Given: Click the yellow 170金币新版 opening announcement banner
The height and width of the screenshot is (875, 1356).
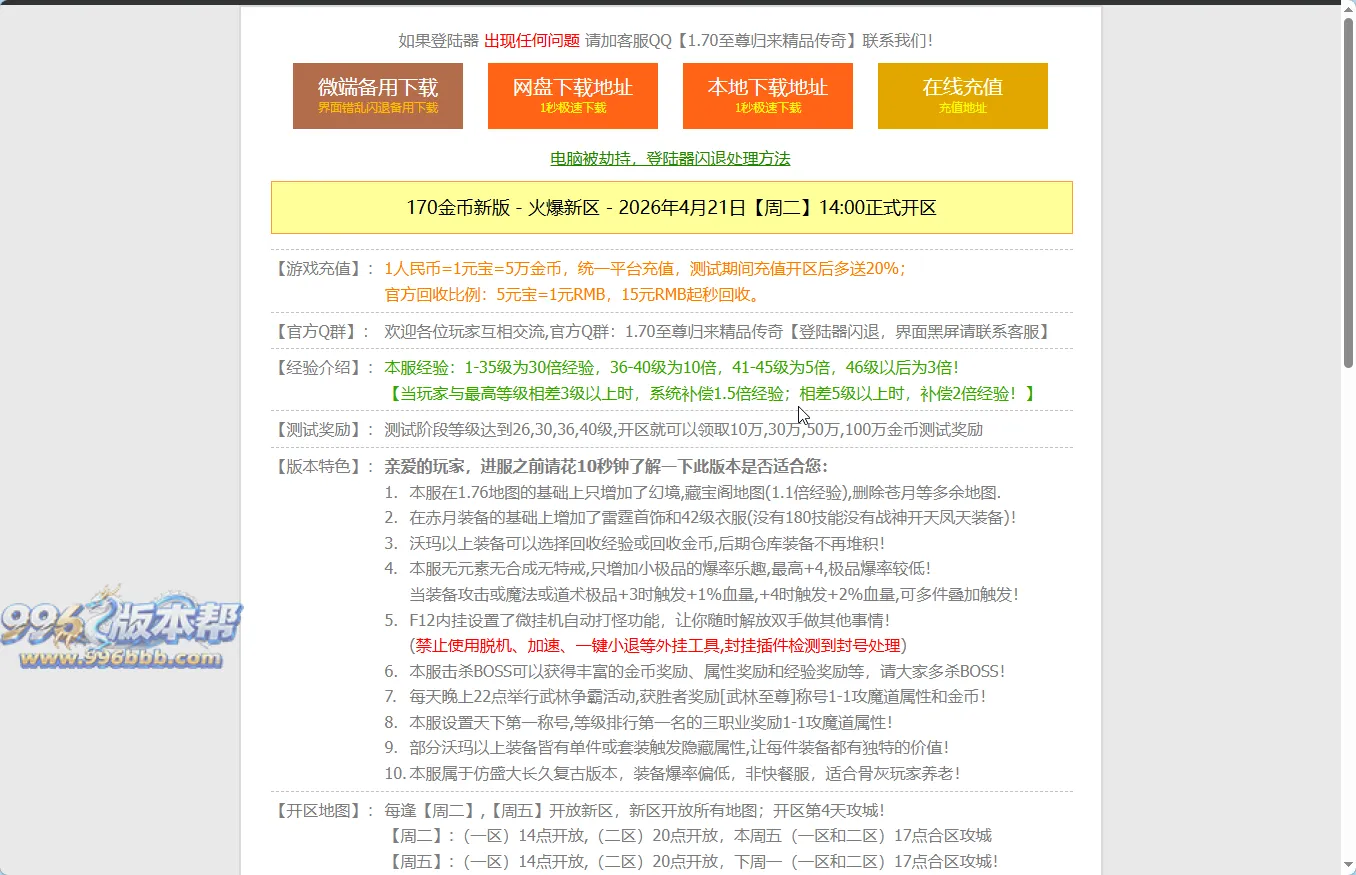Looking at the screenshot, I should click(x=672, y=208).
